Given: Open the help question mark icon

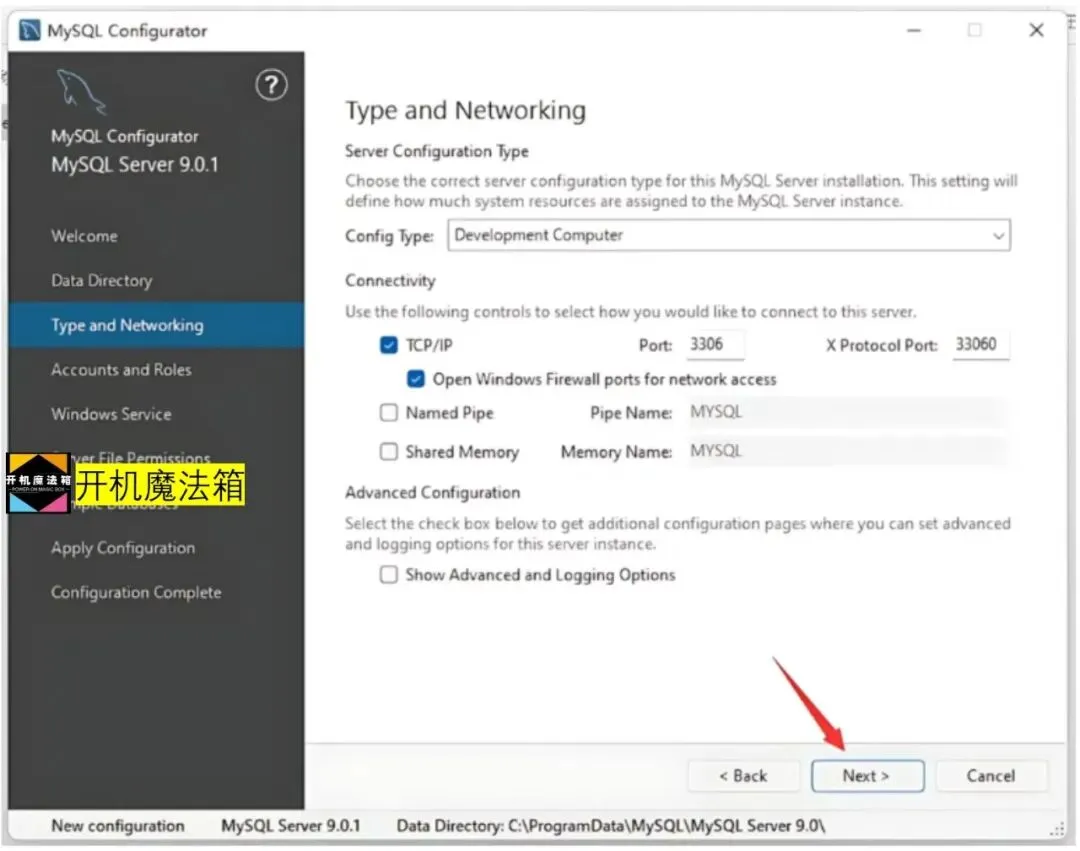Looking at the screenshot, I should tap(271, 85).
